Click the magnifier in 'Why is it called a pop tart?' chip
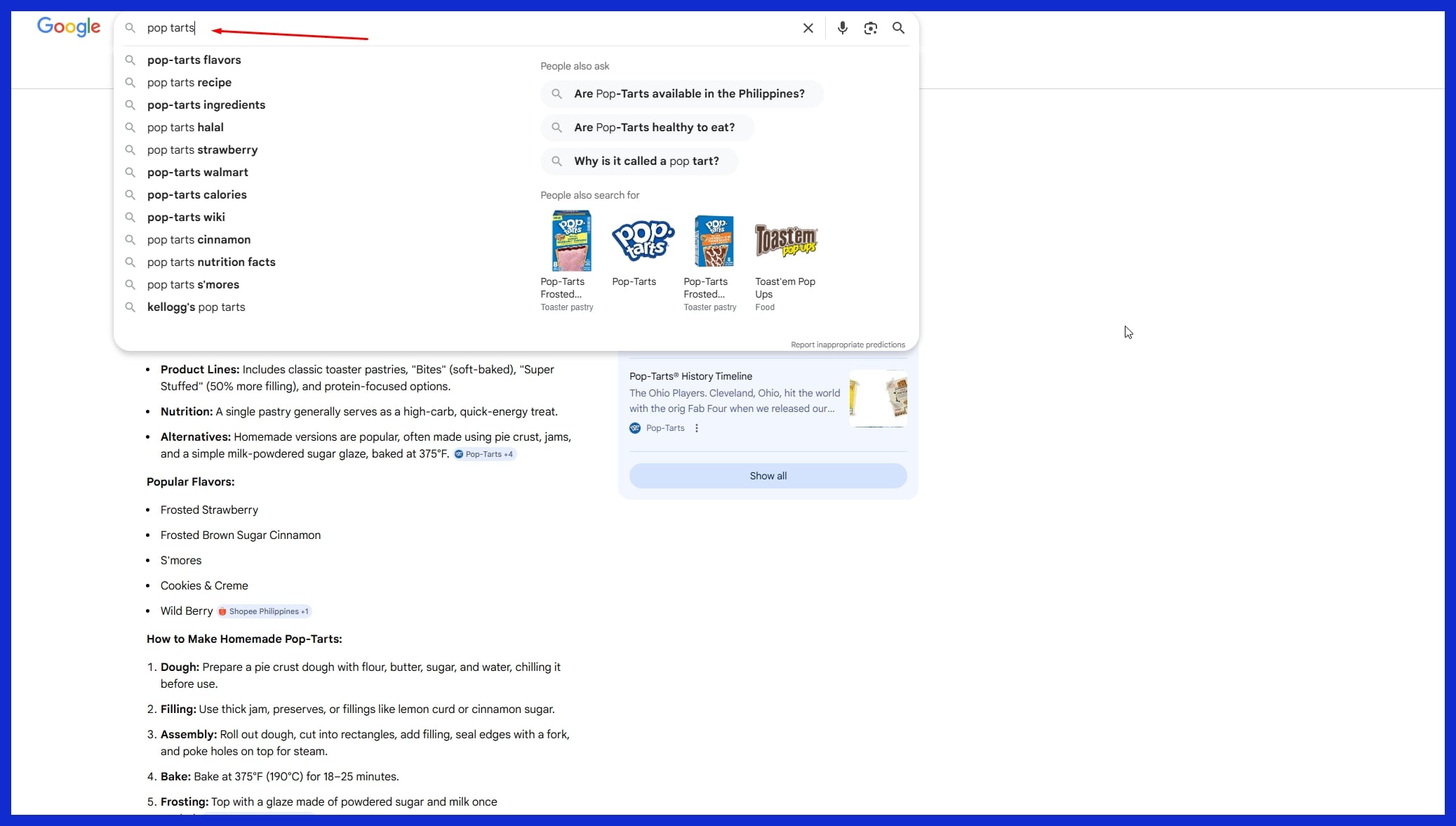 click(556, 161)
